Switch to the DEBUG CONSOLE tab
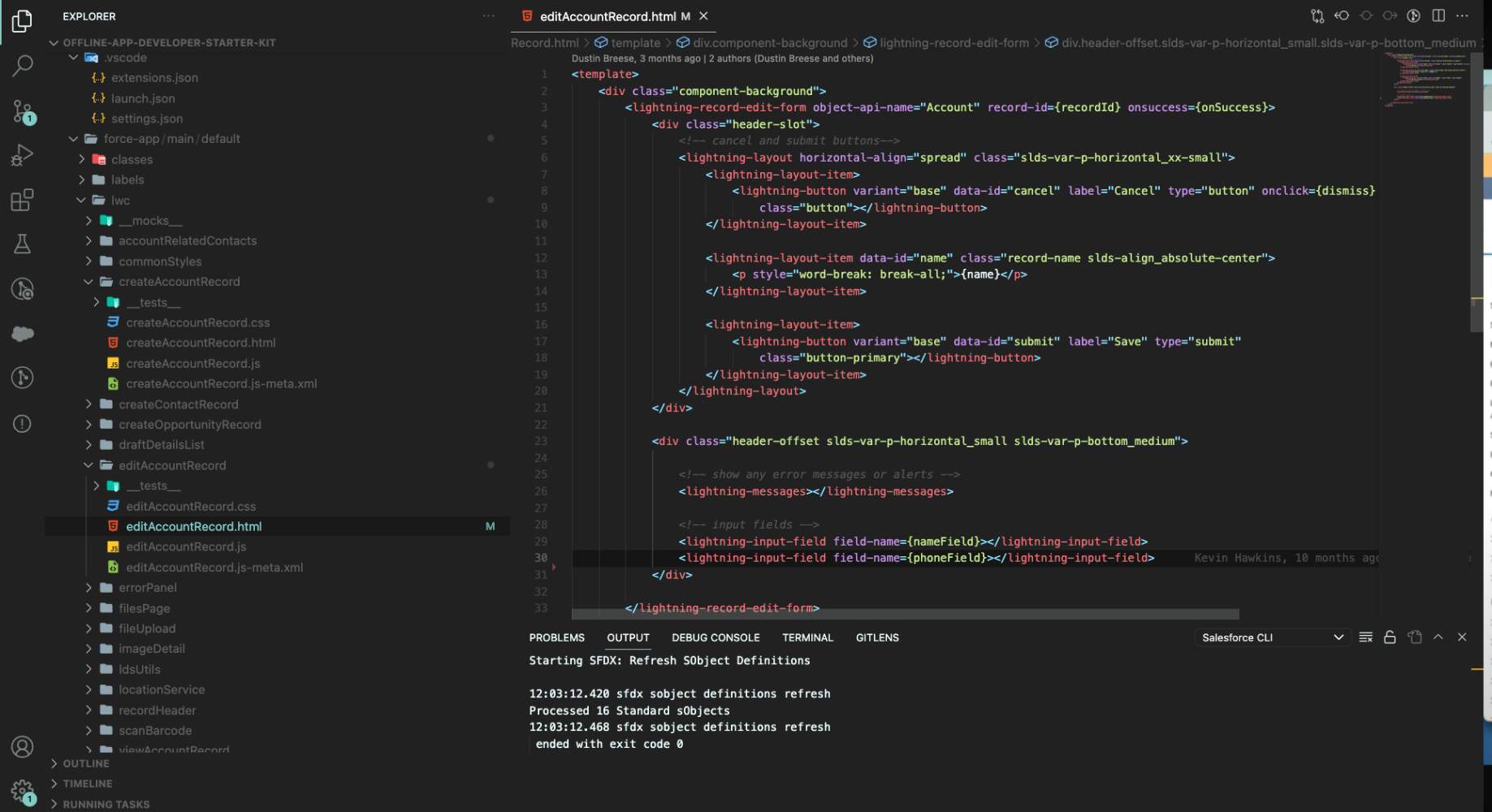The height and width of the screenshot is (812, 1492). [x=716, y=637]
